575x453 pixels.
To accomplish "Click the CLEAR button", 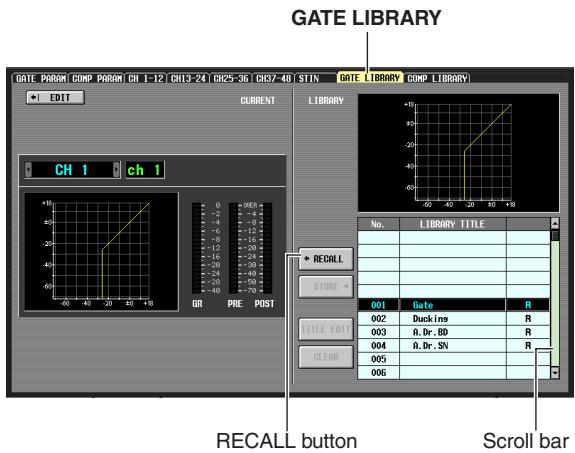I will (326, 357).
